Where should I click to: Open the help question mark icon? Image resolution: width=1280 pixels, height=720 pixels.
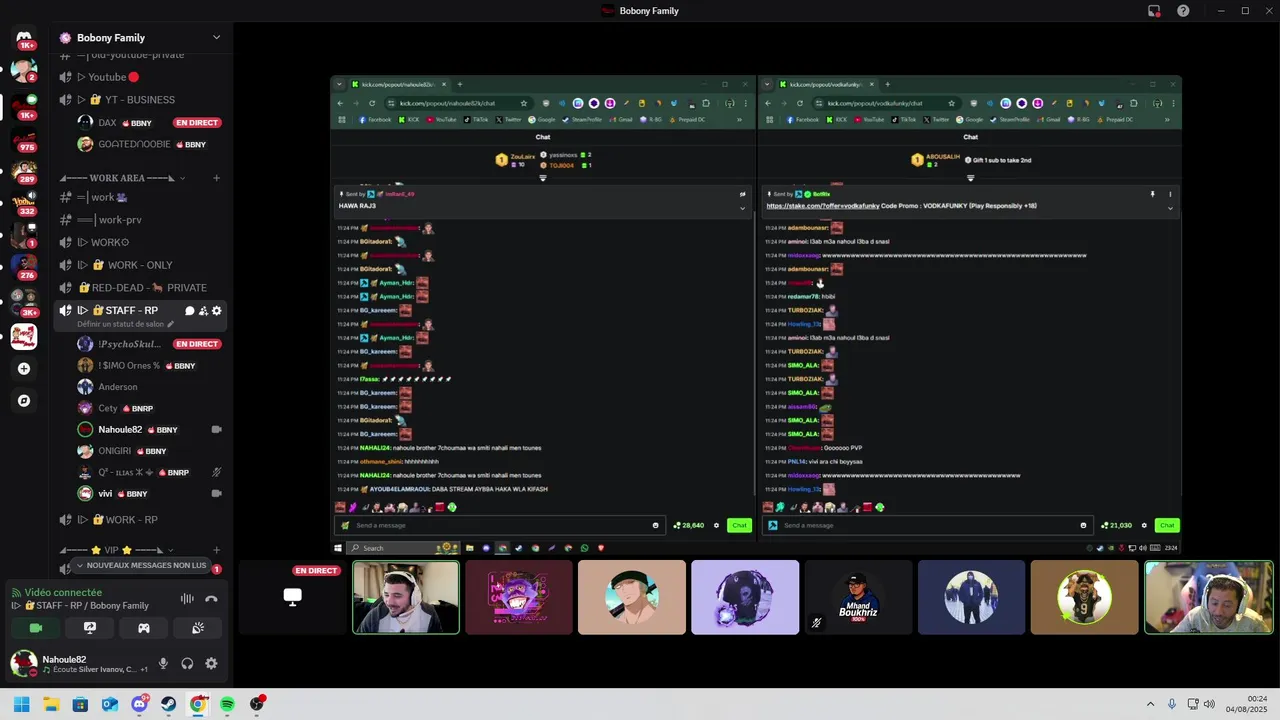tap(1183, 11)
